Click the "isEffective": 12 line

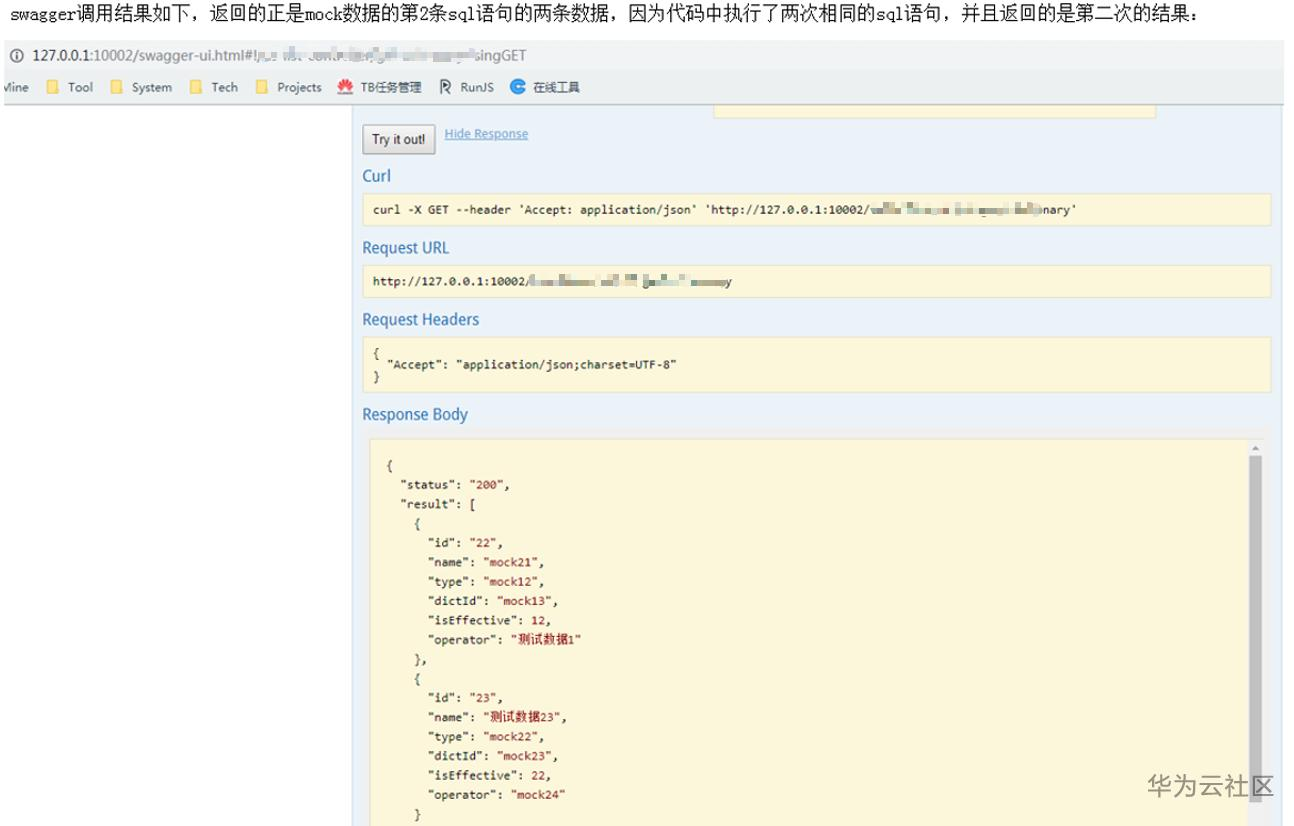point(489,620)
